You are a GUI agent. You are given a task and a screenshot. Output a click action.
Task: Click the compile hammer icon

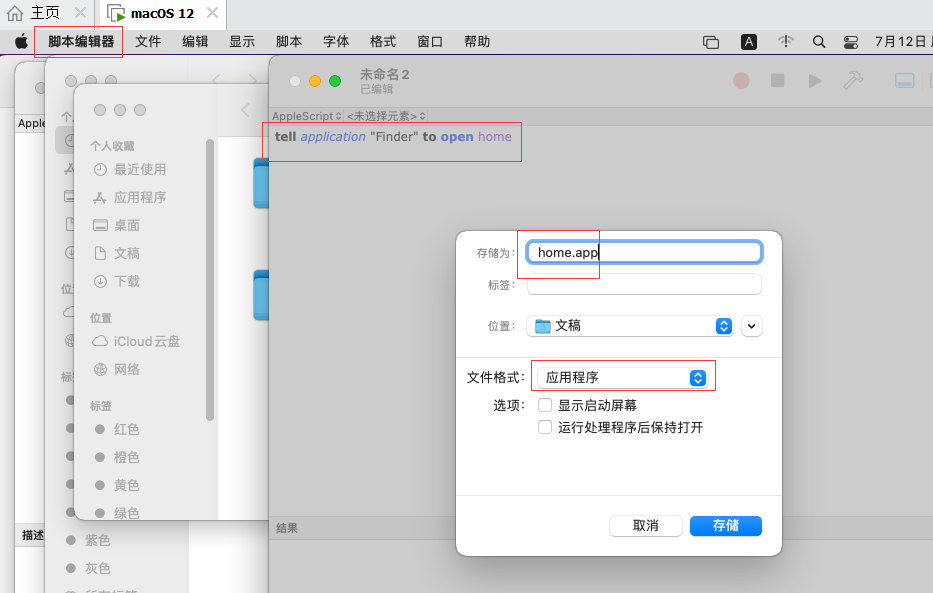[853, 80]
